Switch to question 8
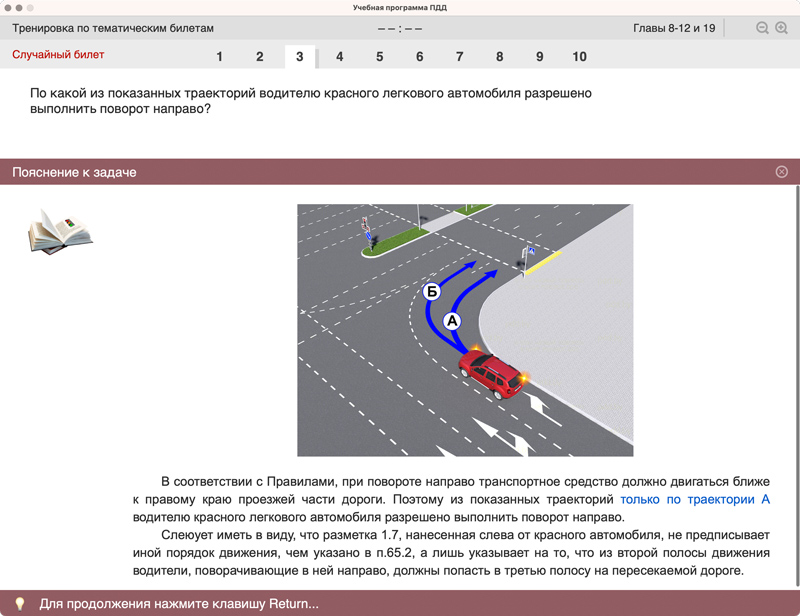Viewport: 800px width, 616px height. click(x=500, y=57)
